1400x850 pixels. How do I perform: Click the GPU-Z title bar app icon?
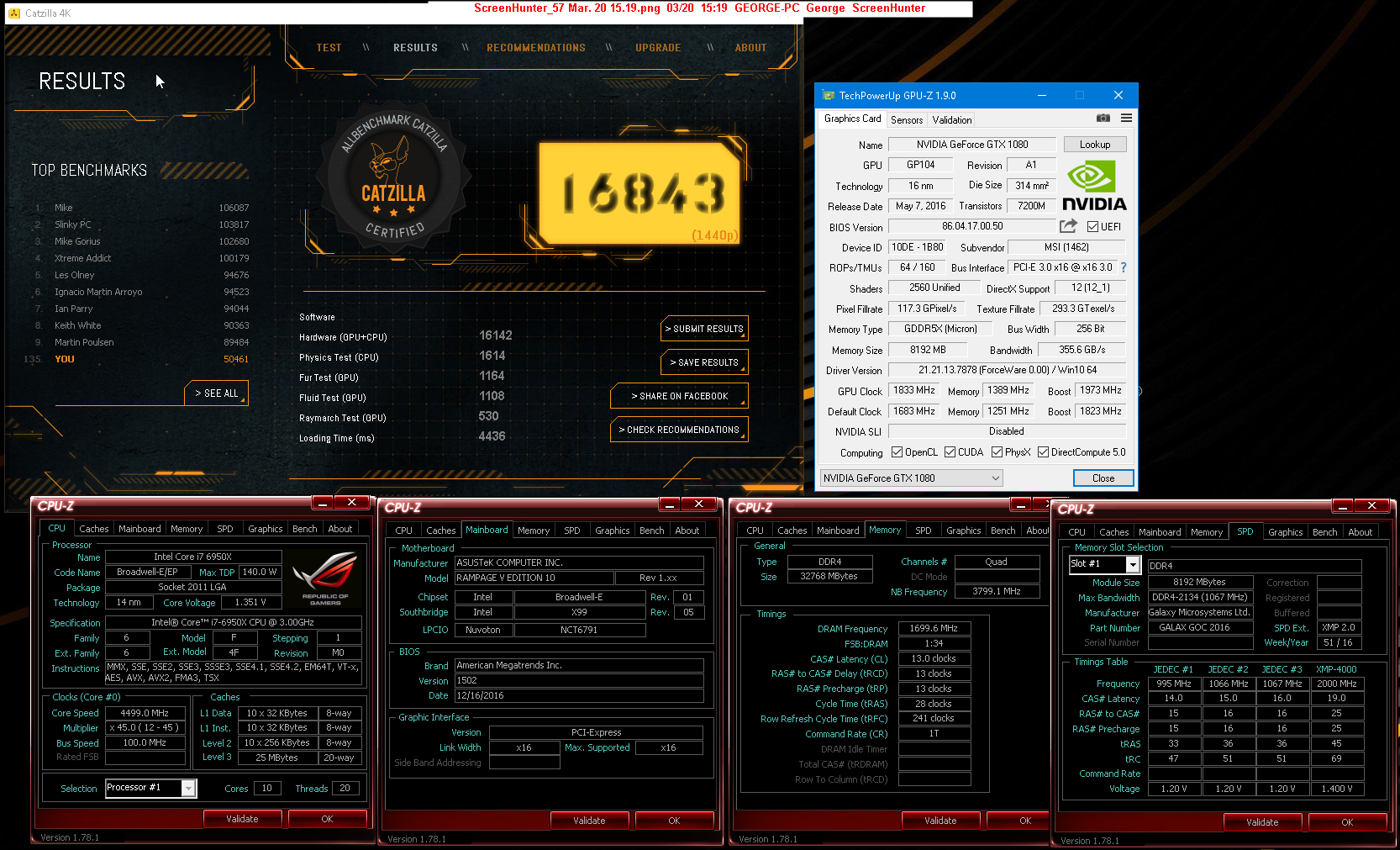point(829,95)
